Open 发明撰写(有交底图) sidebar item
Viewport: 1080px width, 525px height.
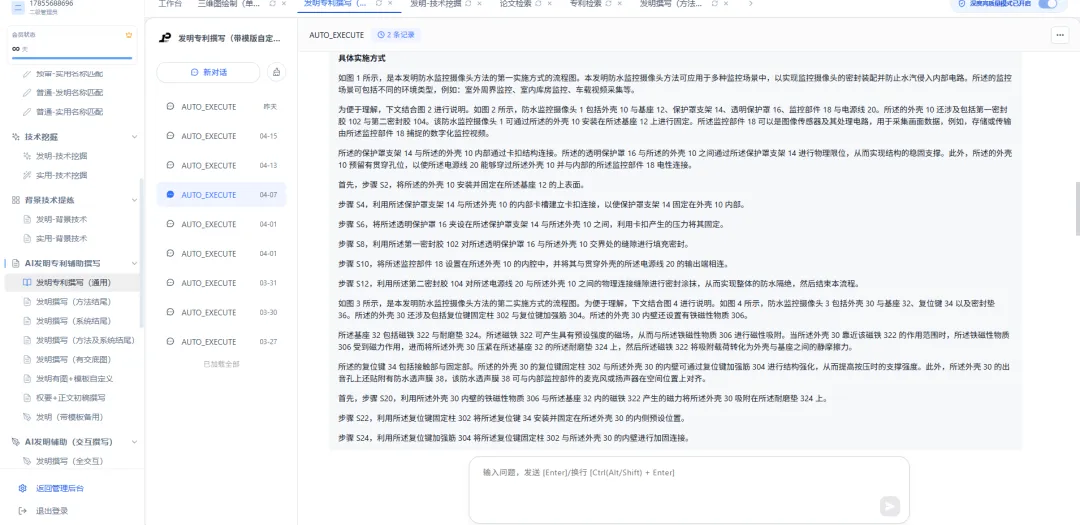[73, 360]
